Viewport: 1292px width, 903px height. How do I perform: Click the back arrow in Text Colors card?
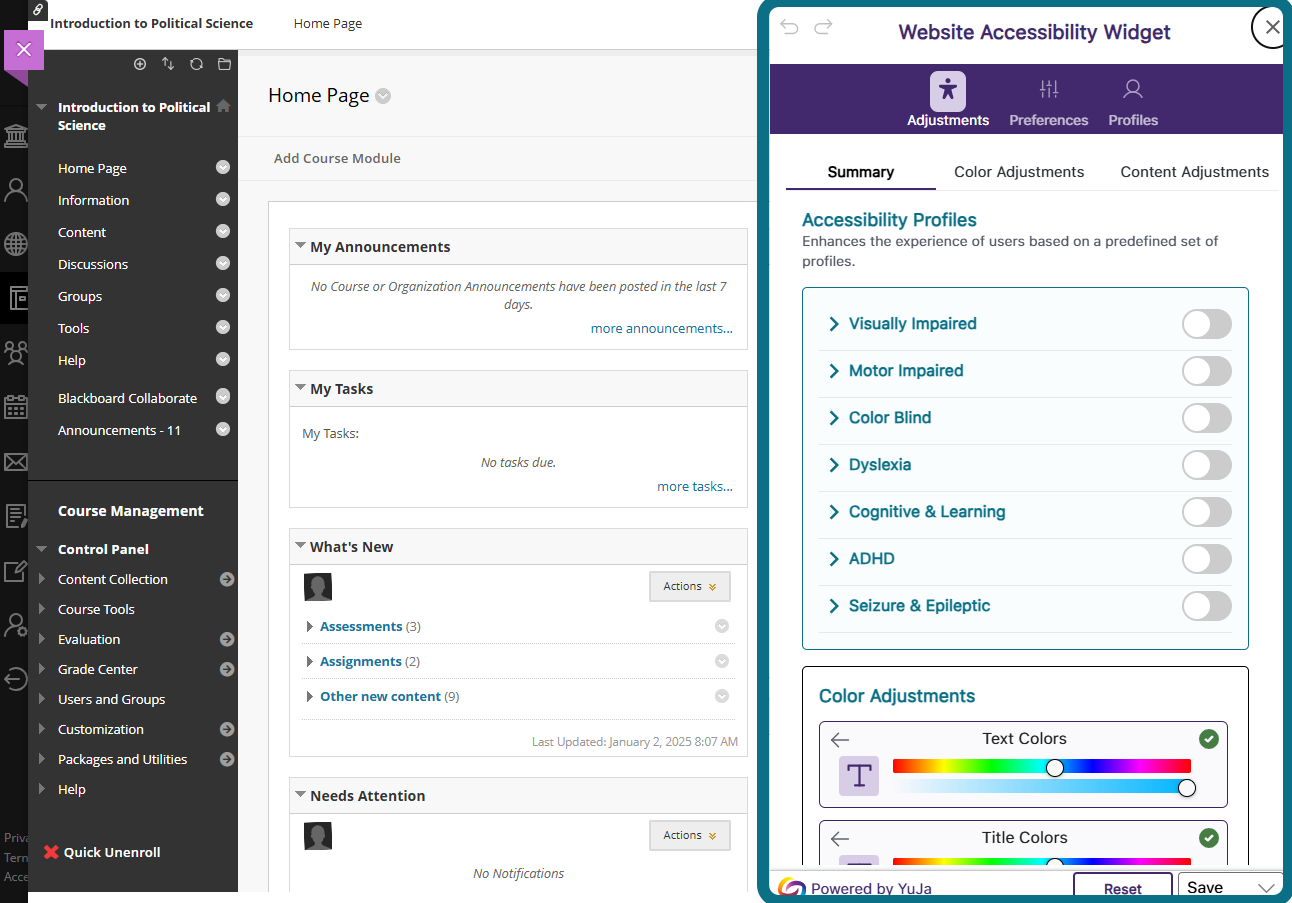[x=840, y=740]
